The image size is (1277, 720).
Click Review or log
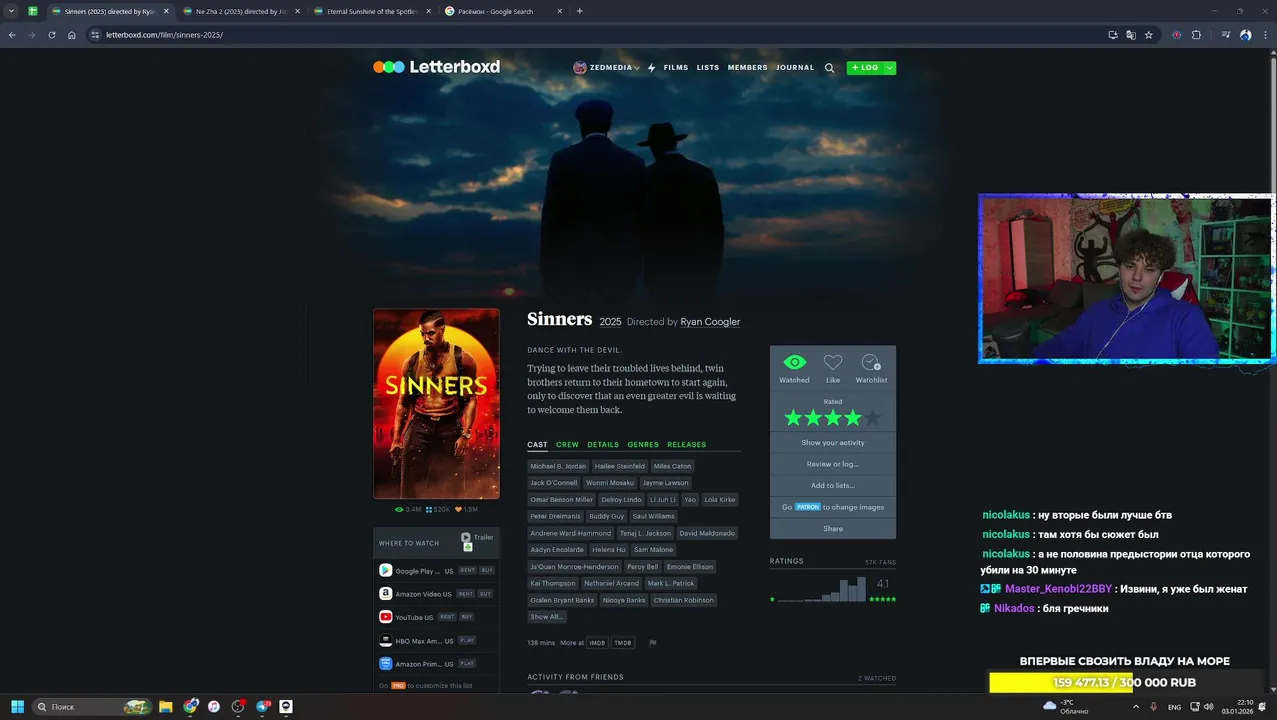point(833,464)
